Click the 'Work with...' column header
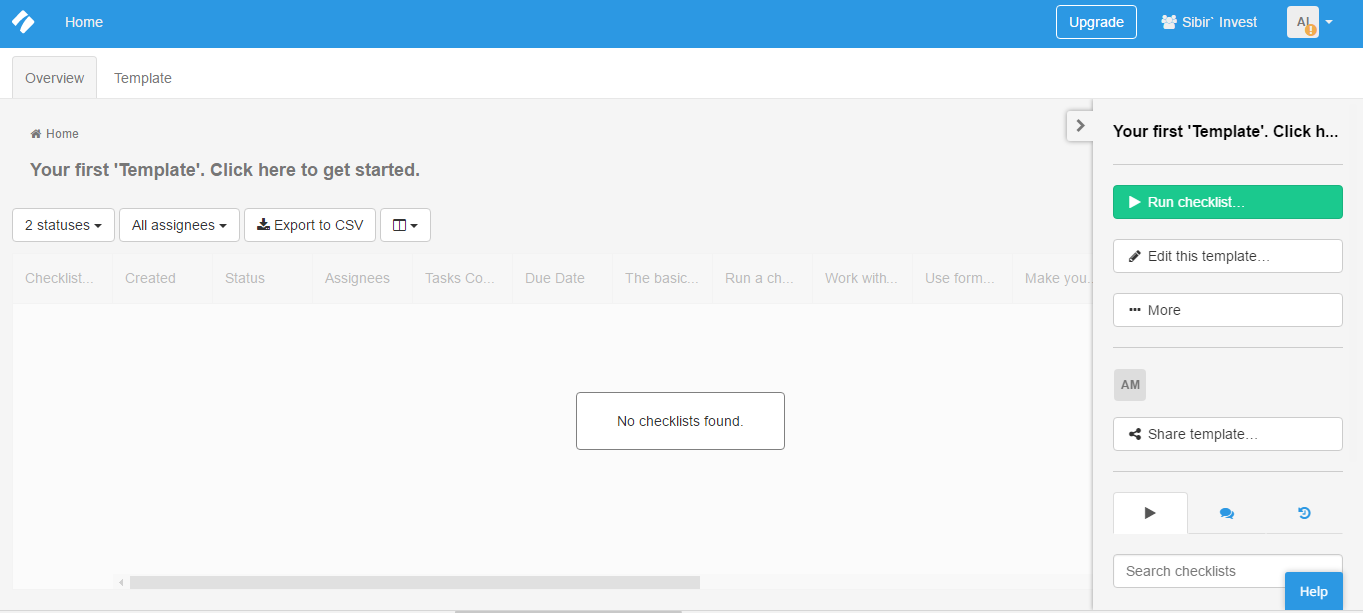 click(861, 278)
